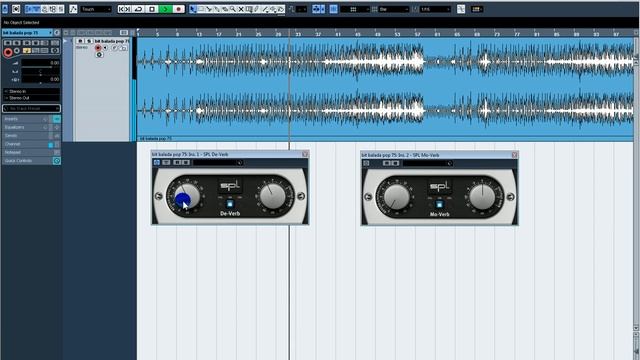Click the Lock icon in the track list
This screenshot has width=640, height=360.
(x=124, y=48)
